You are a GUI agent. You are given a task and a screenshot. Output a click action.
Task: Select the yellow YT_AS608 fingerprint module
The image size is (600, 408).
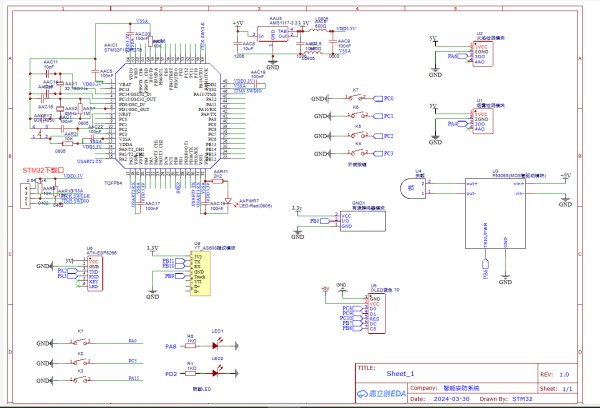[200, 273]
